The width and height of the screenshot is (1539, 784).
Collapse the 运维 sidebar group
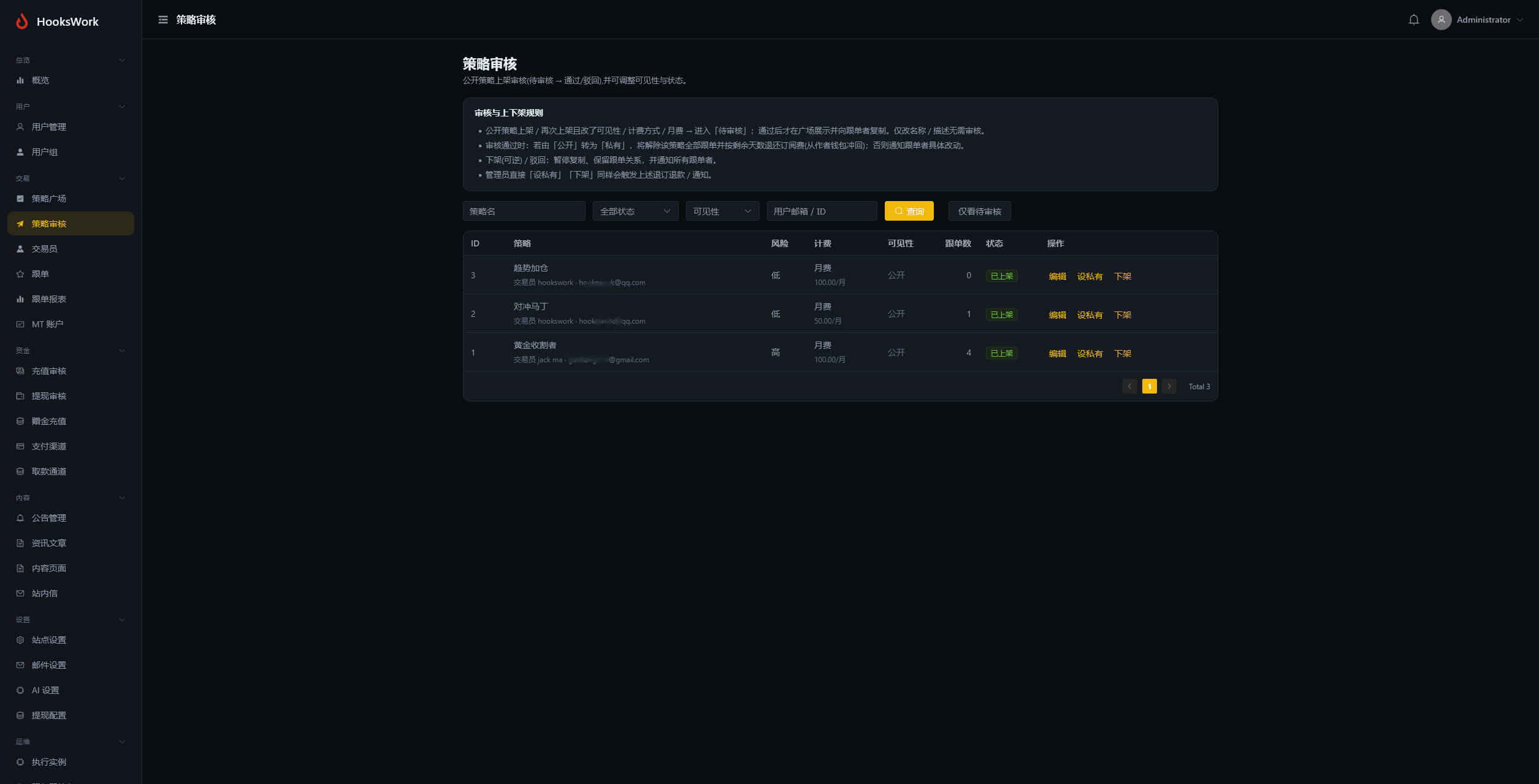(122, 742)
